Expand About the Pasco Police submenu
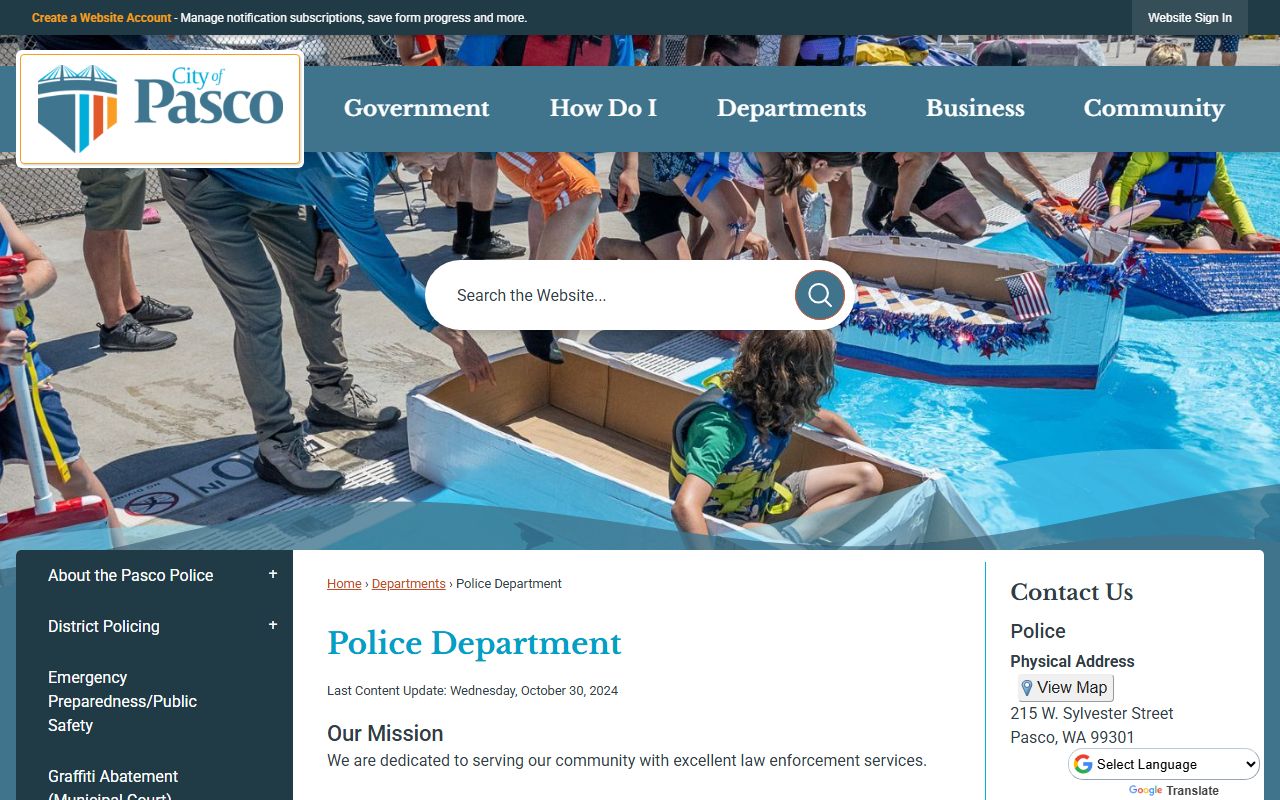Image resolution: width=1280 pixels, height=800 pixels. tap(273, 575)
